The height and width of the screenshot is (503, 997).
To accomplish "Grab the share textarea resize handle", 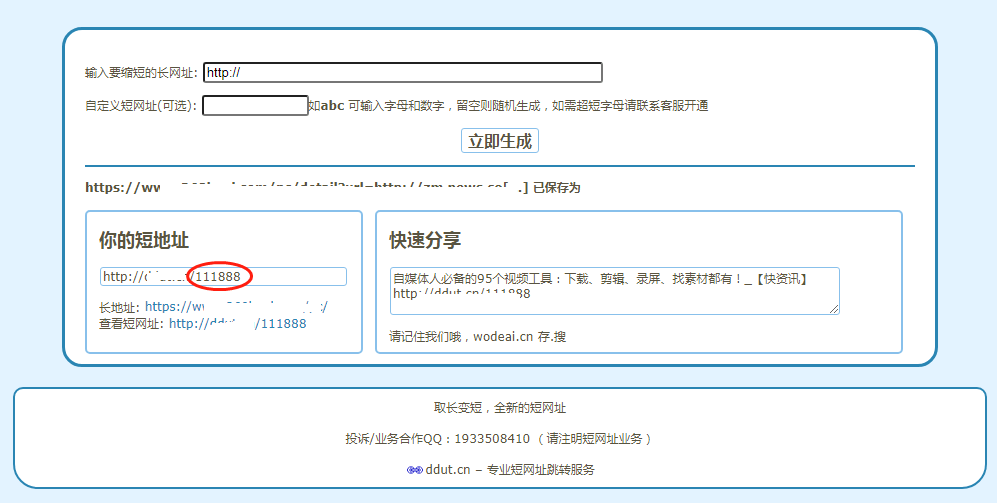I will (x=834, y=308).
